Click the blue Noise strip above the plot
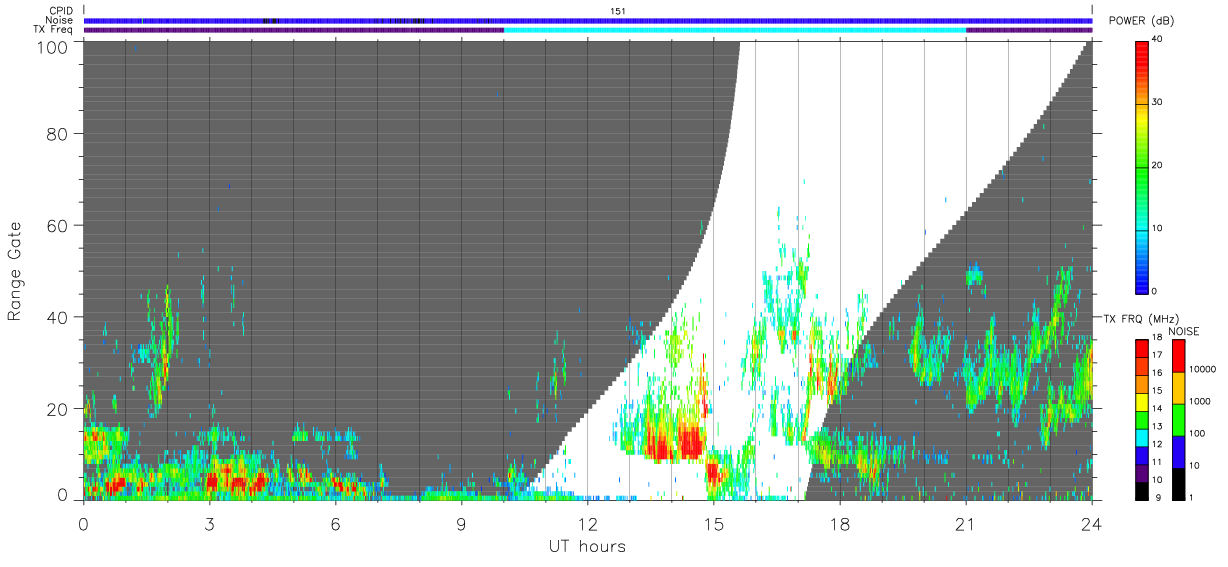 point(588,20)
